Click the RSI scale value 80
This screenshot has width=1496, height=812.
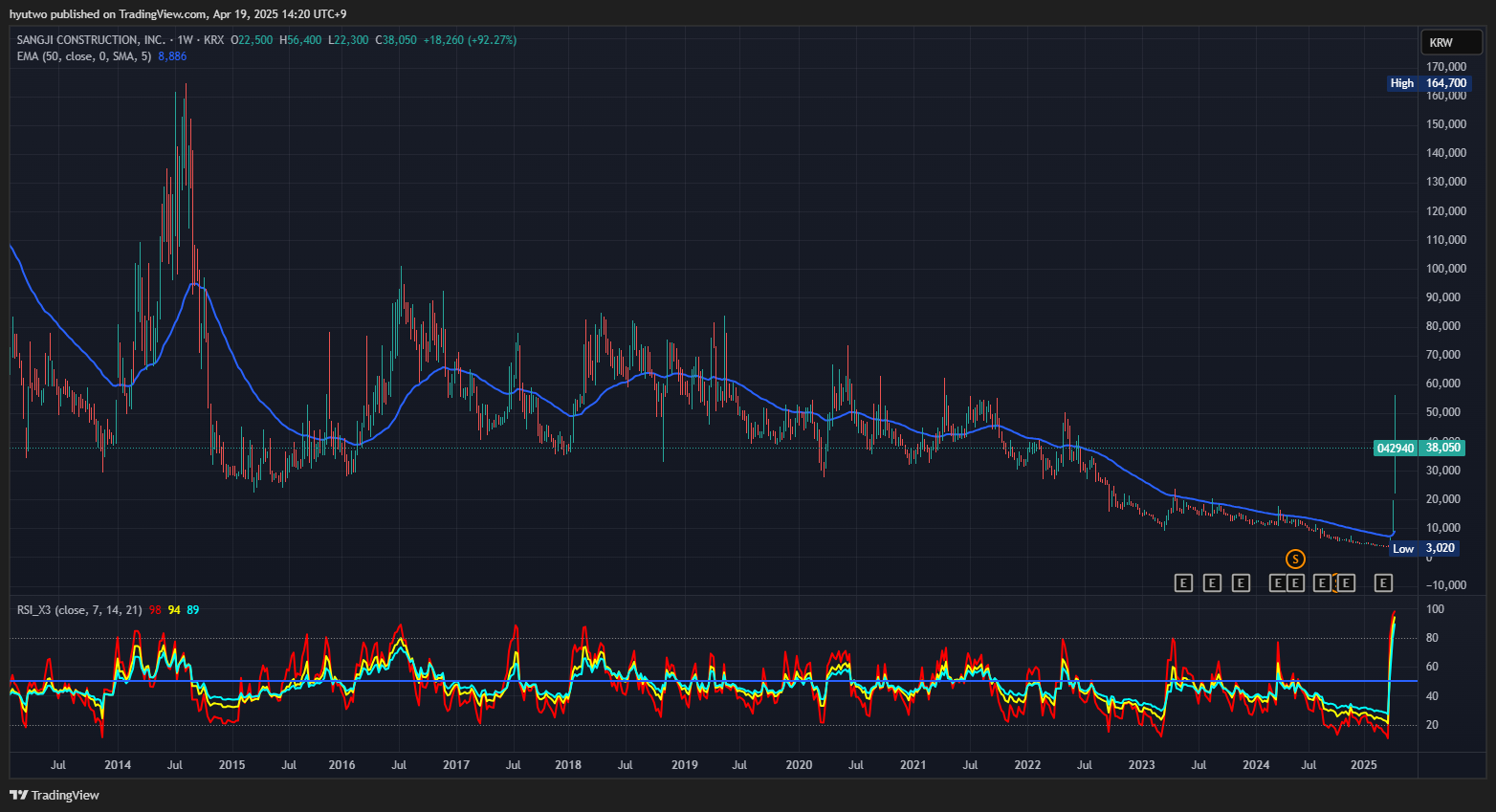pos(1433,638)
